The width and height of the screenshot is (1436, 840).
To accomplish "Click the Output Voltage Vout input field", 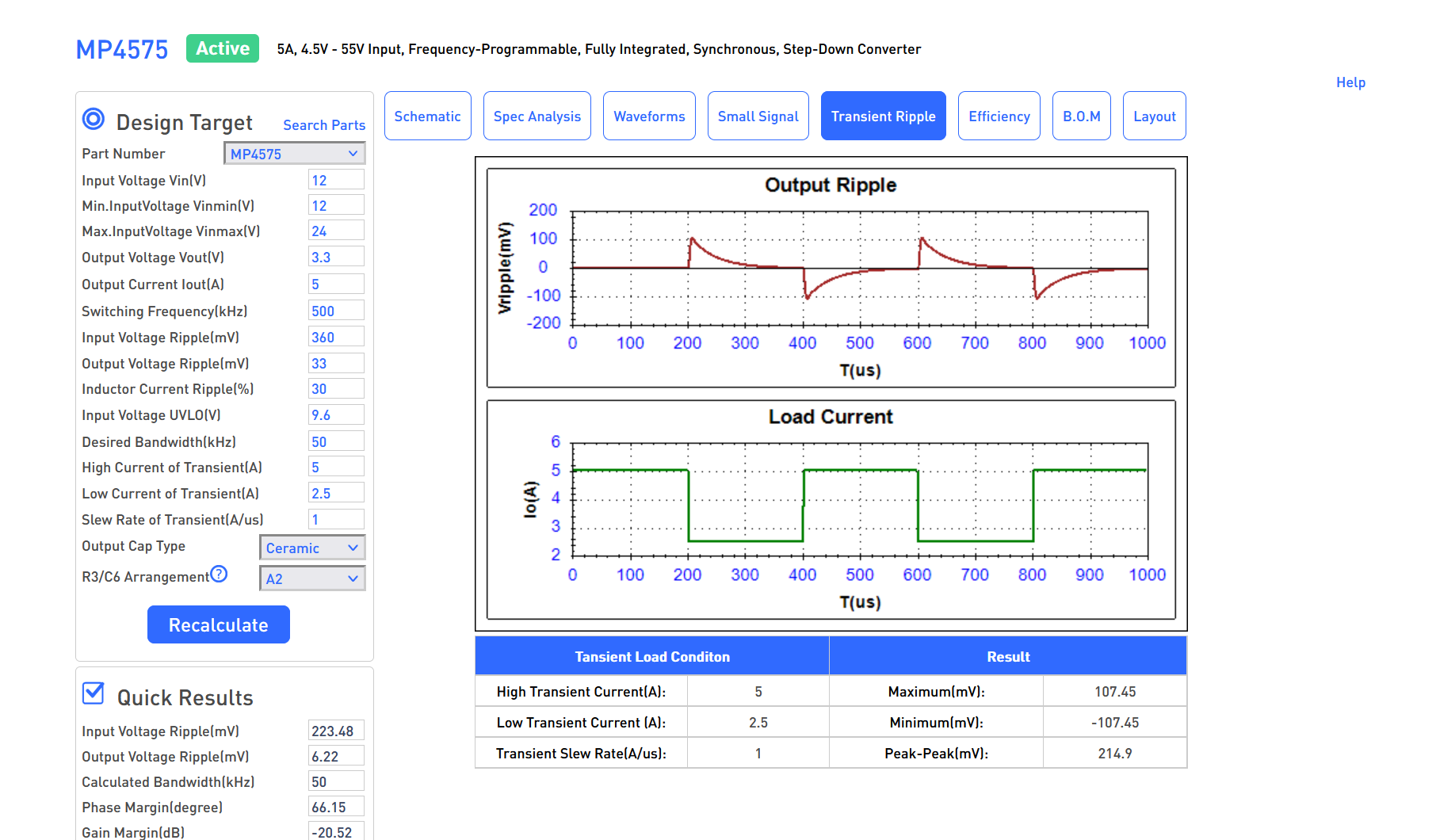I will (336, 258).
